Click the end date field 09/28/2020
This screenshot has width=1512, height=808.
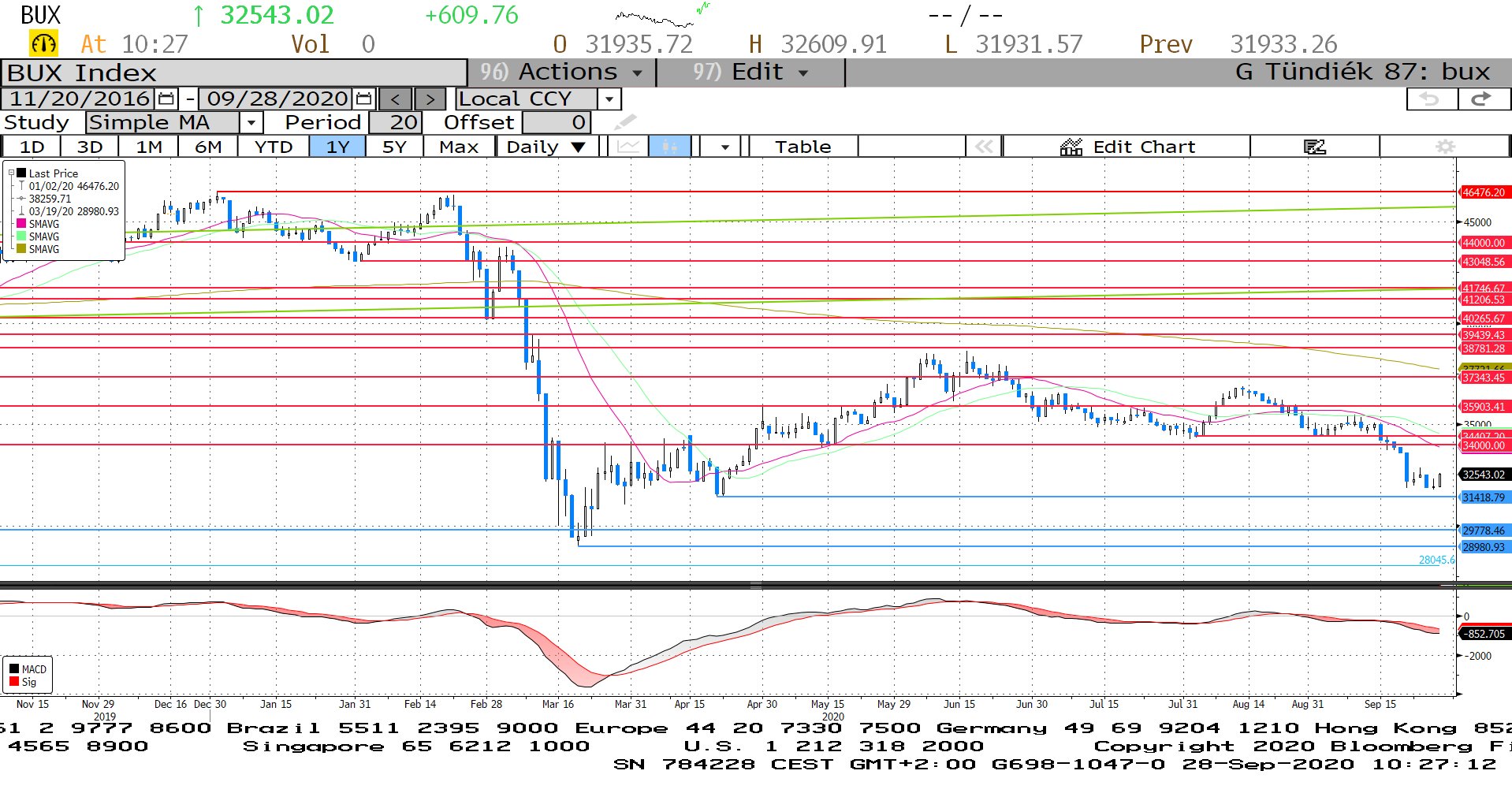(277, 99)
